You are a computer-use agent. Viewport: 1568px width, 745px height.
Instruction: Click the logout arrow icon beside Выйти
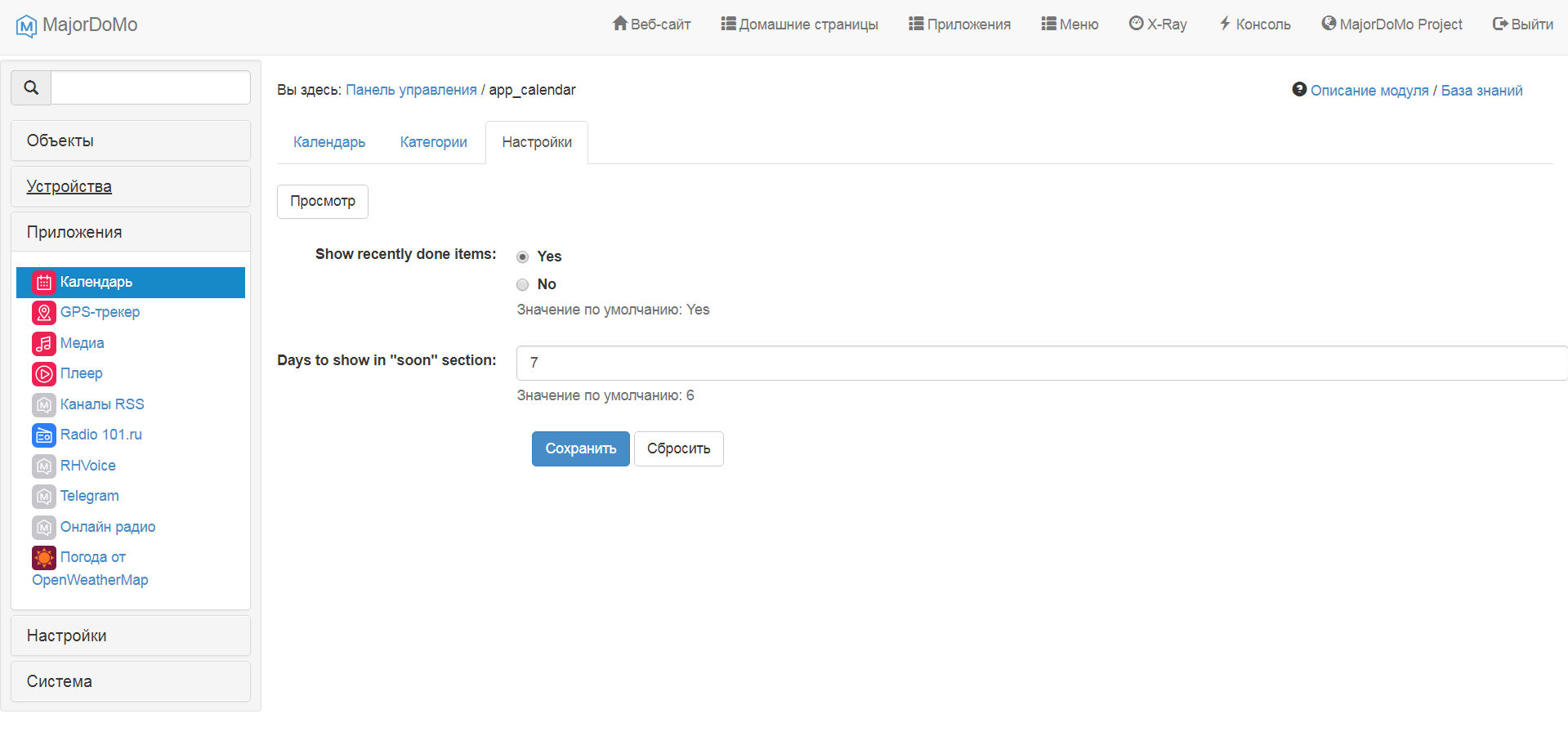coord(1500,24)
